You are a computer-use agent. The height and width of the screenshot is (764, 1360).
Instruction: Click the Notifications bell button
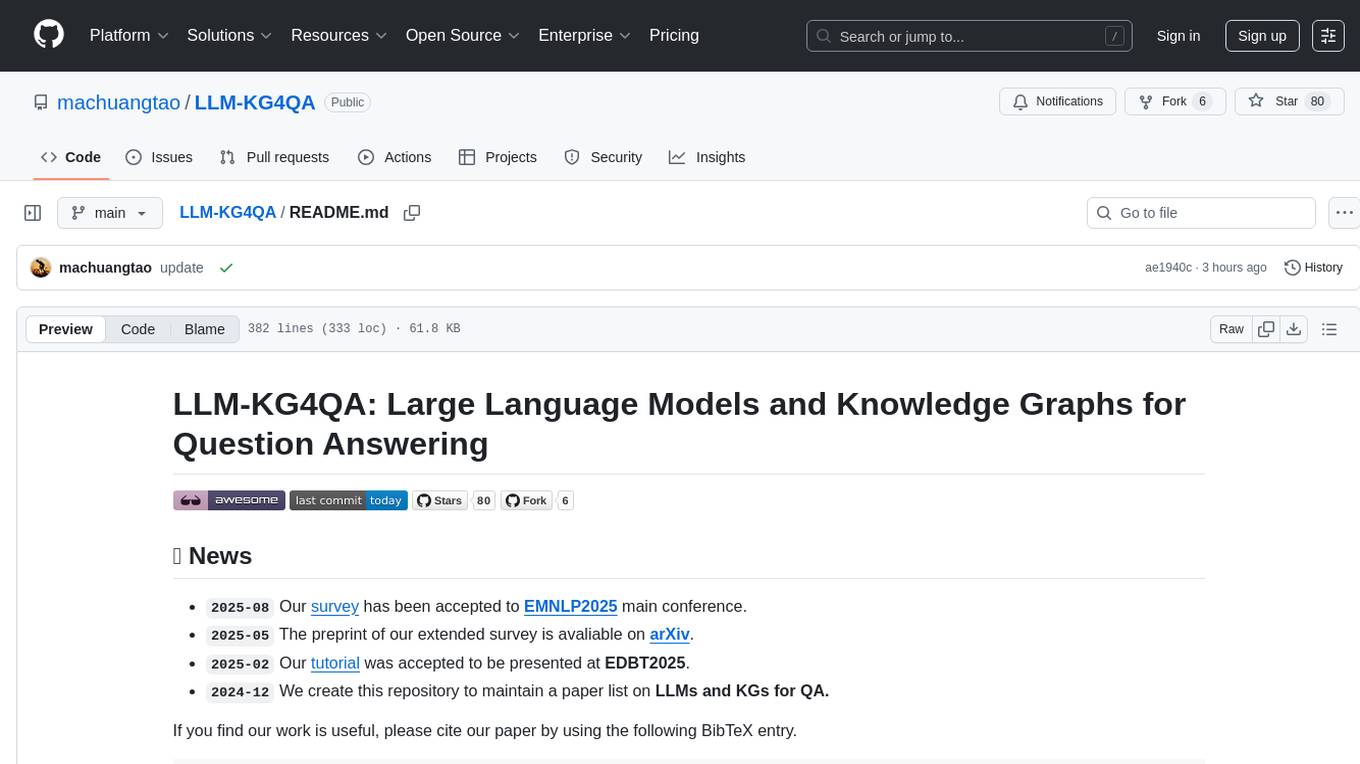(1058, 101)
